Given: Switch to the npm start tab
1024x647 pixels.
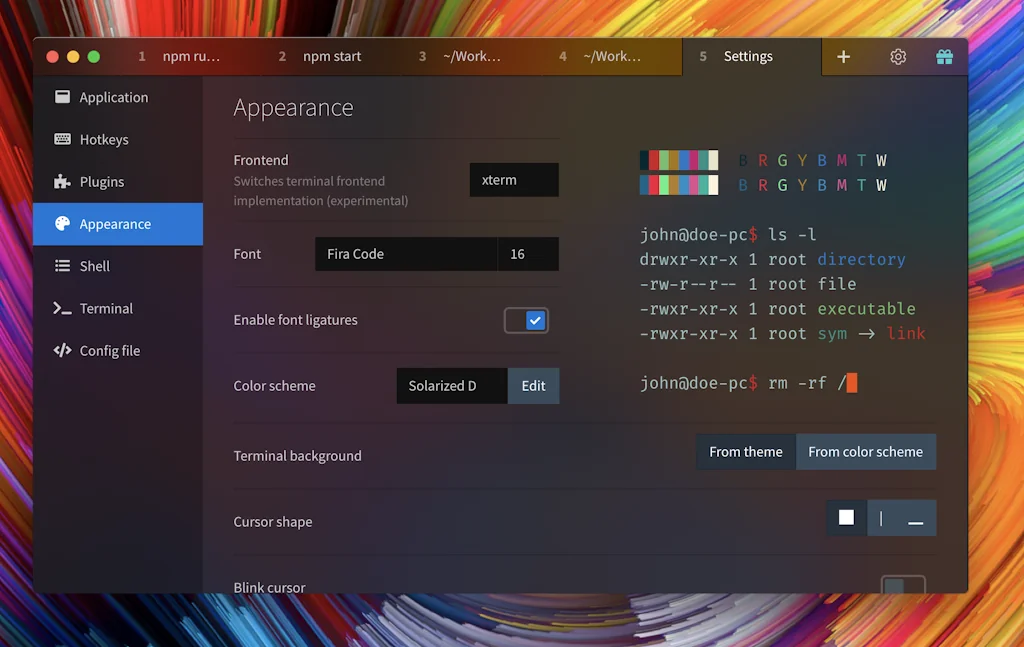Looking at the screenshot, I should pos(332,57).
